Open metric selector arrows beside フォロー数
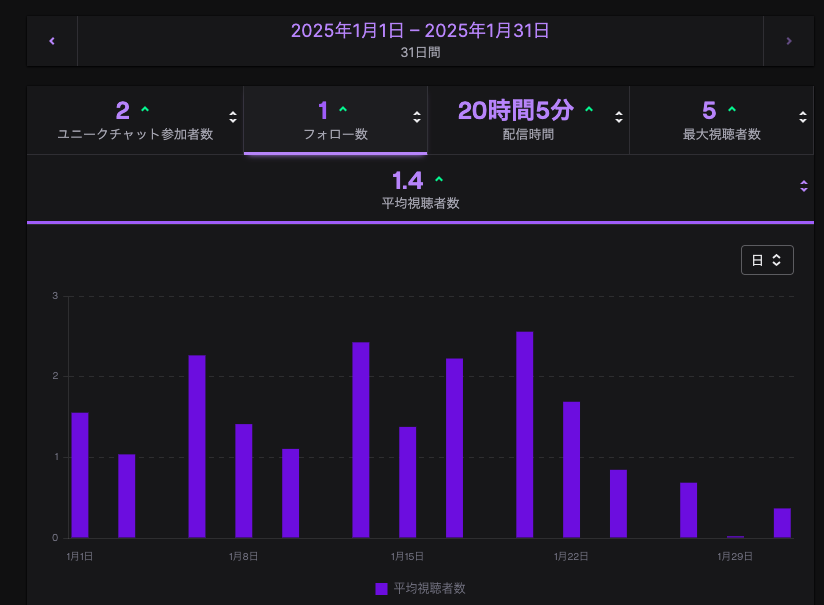This screenshot has height=605, width=824. click(417, 117)
